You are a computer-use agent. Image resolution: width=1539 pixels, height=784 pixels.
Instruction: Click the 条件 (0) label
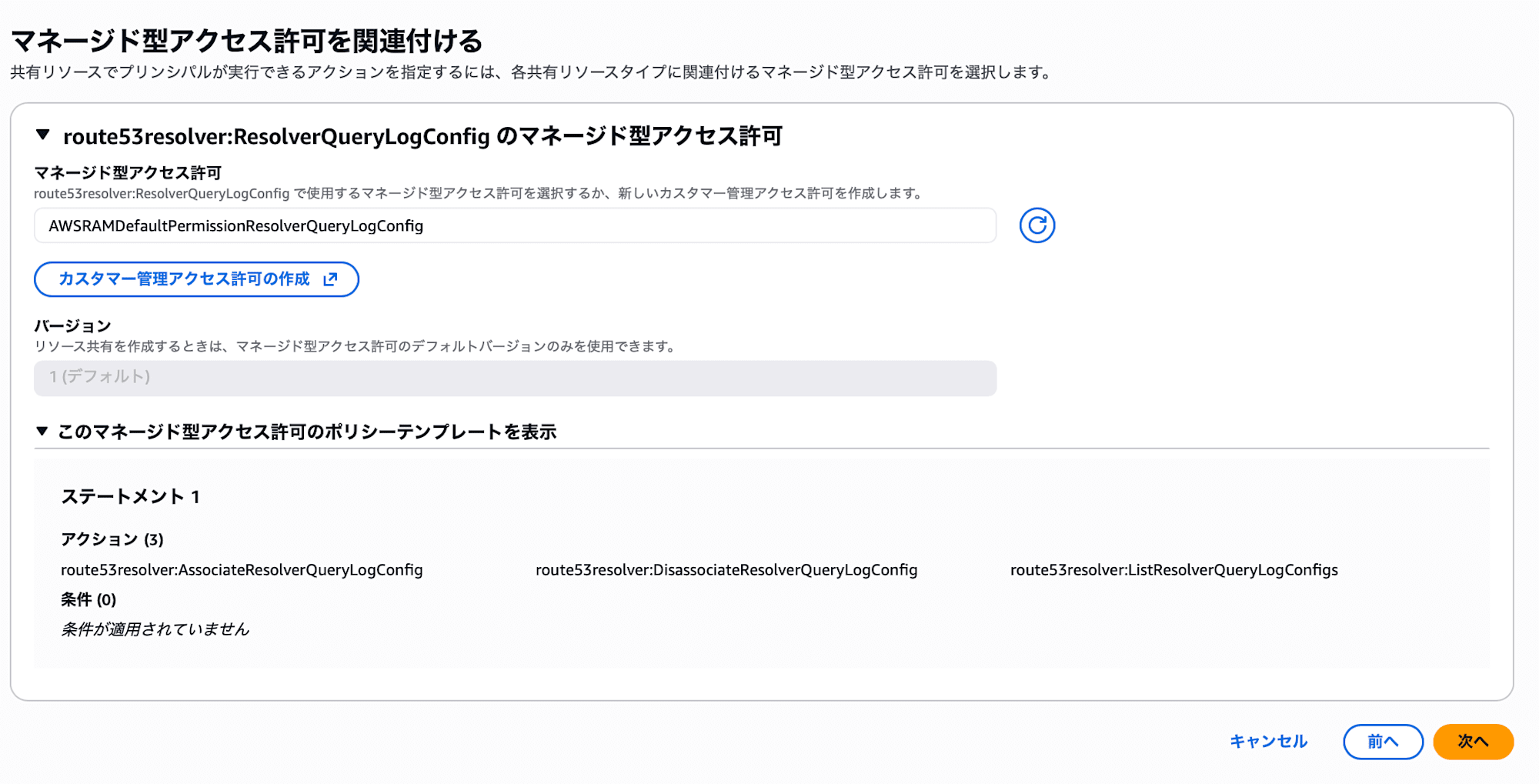point(88,599)
